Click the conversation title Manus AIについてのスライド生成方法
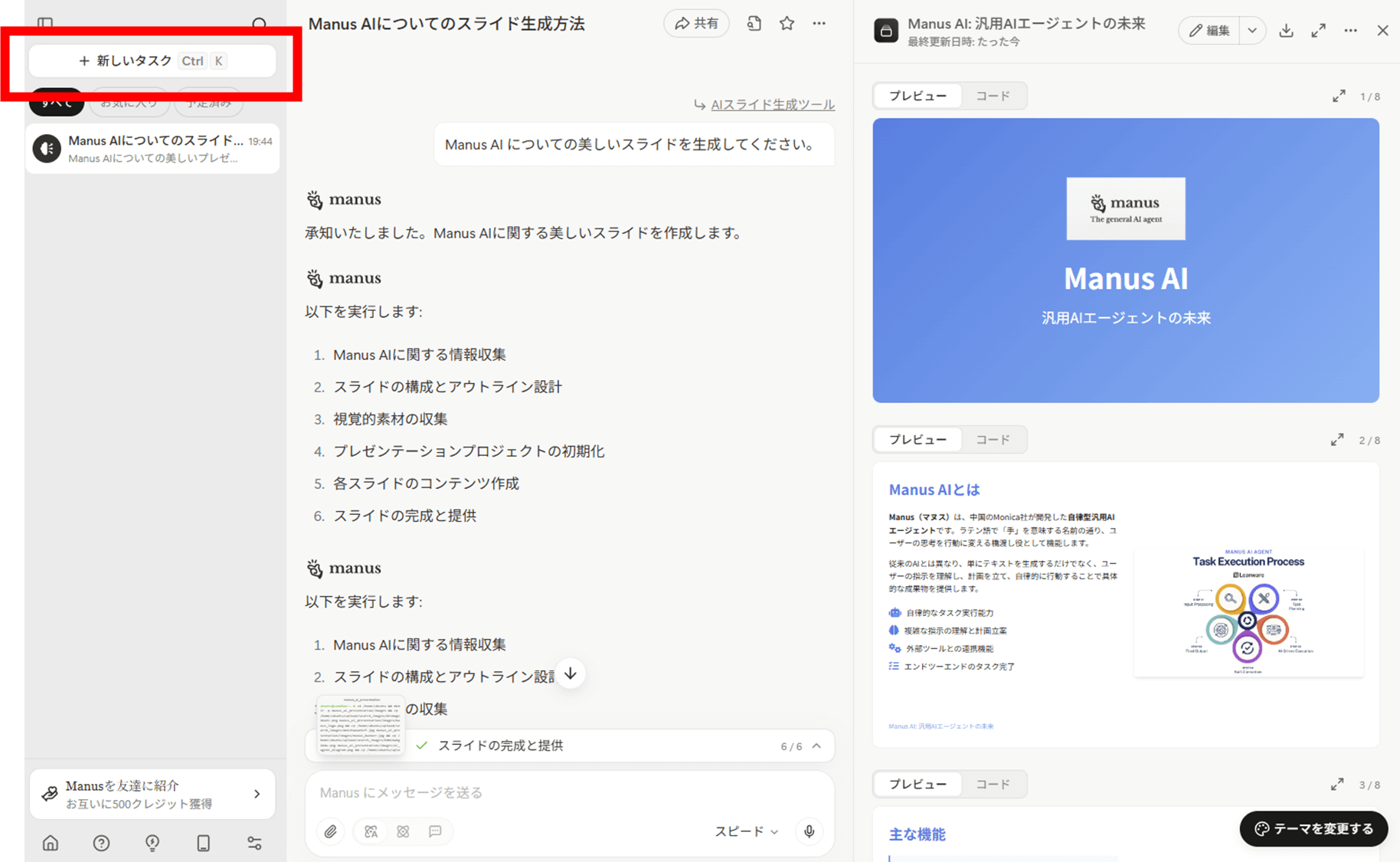Viewport: 1400px width, 862px height. pyautogui.click(x=446, y=24)
